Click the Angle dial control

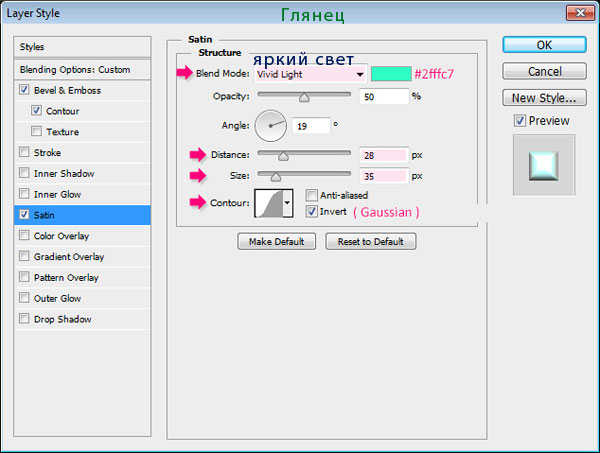(x=271, y=126)
